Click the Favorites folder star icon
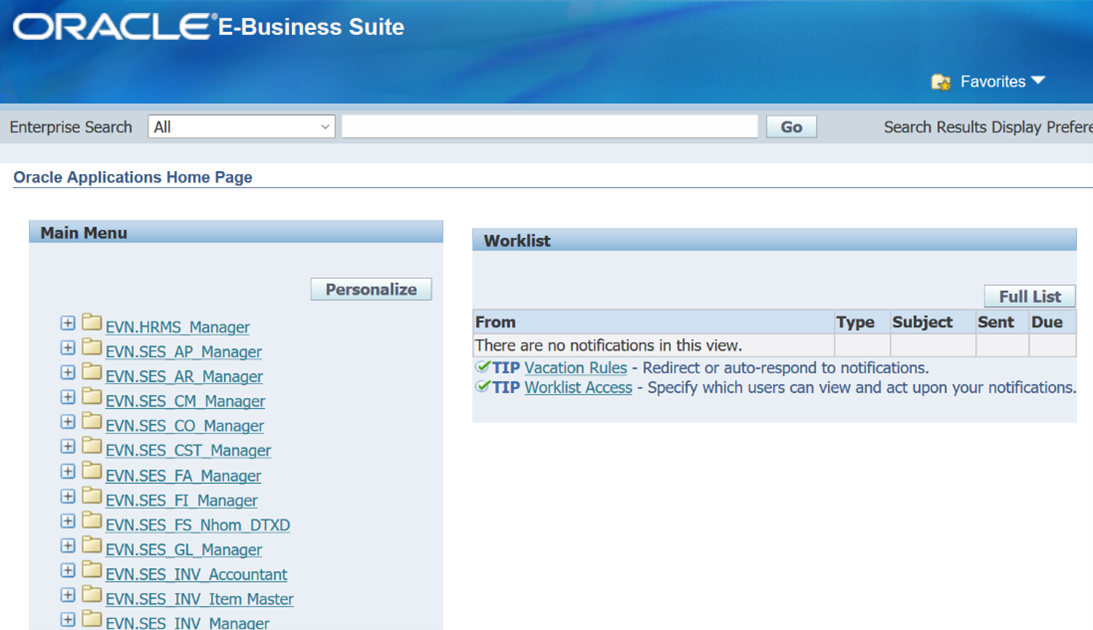Screen dimensions: 1093x630 [941, 82]
